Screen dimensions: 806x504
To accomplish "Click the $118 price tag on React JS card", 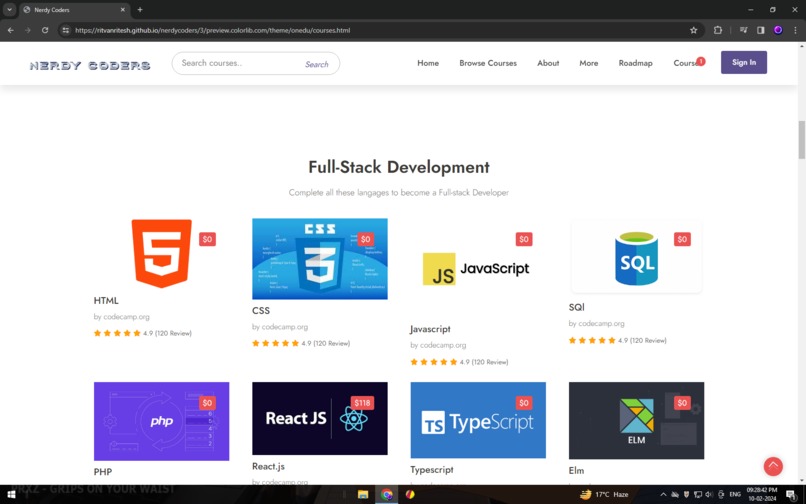I will point(362,403).
